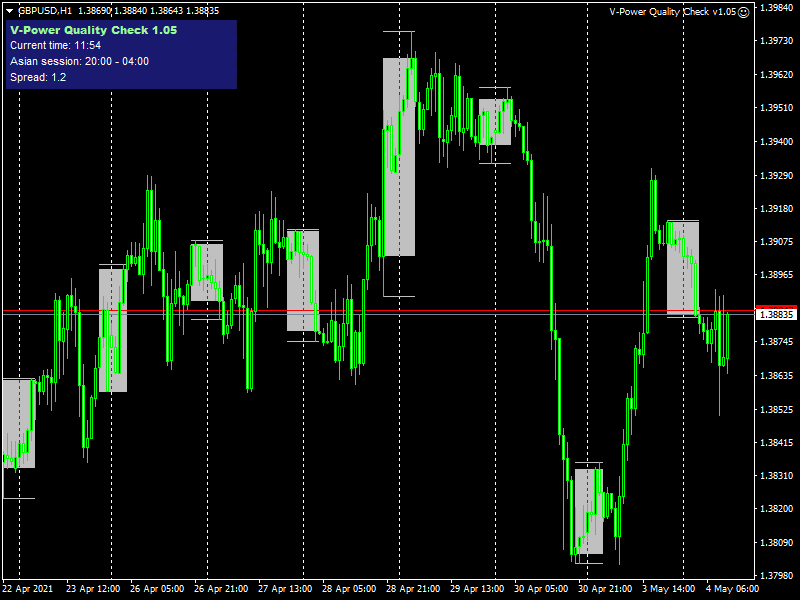Click the Spread: 1.2 readout
Image resolution: width=800 pixels, height=600 pixels.
38,78
